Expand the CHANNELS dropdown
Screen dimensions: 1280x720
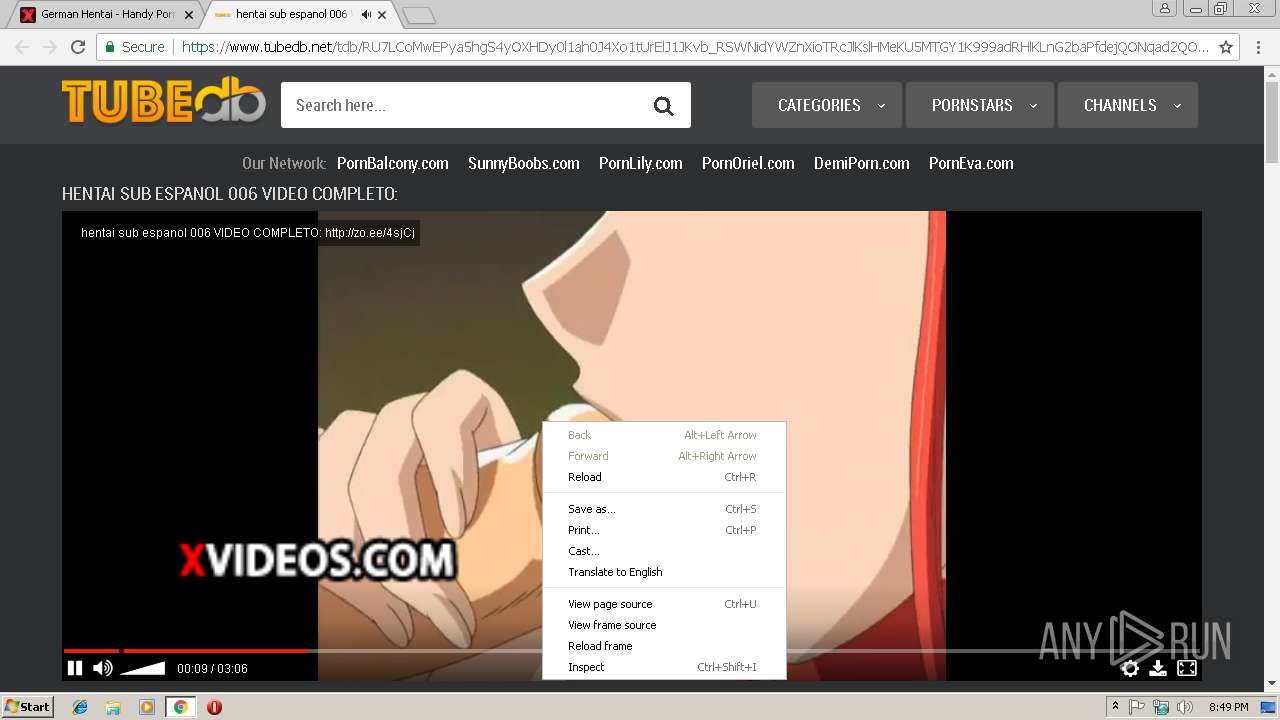(x=1128, y=105)
